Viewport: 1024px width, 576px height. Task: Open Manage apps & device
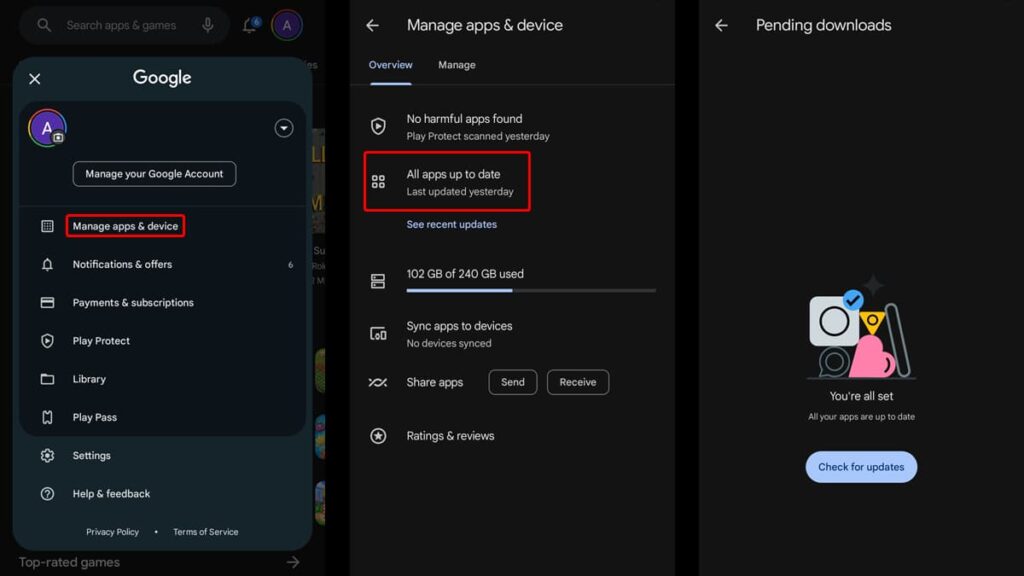tap(125, 226)
